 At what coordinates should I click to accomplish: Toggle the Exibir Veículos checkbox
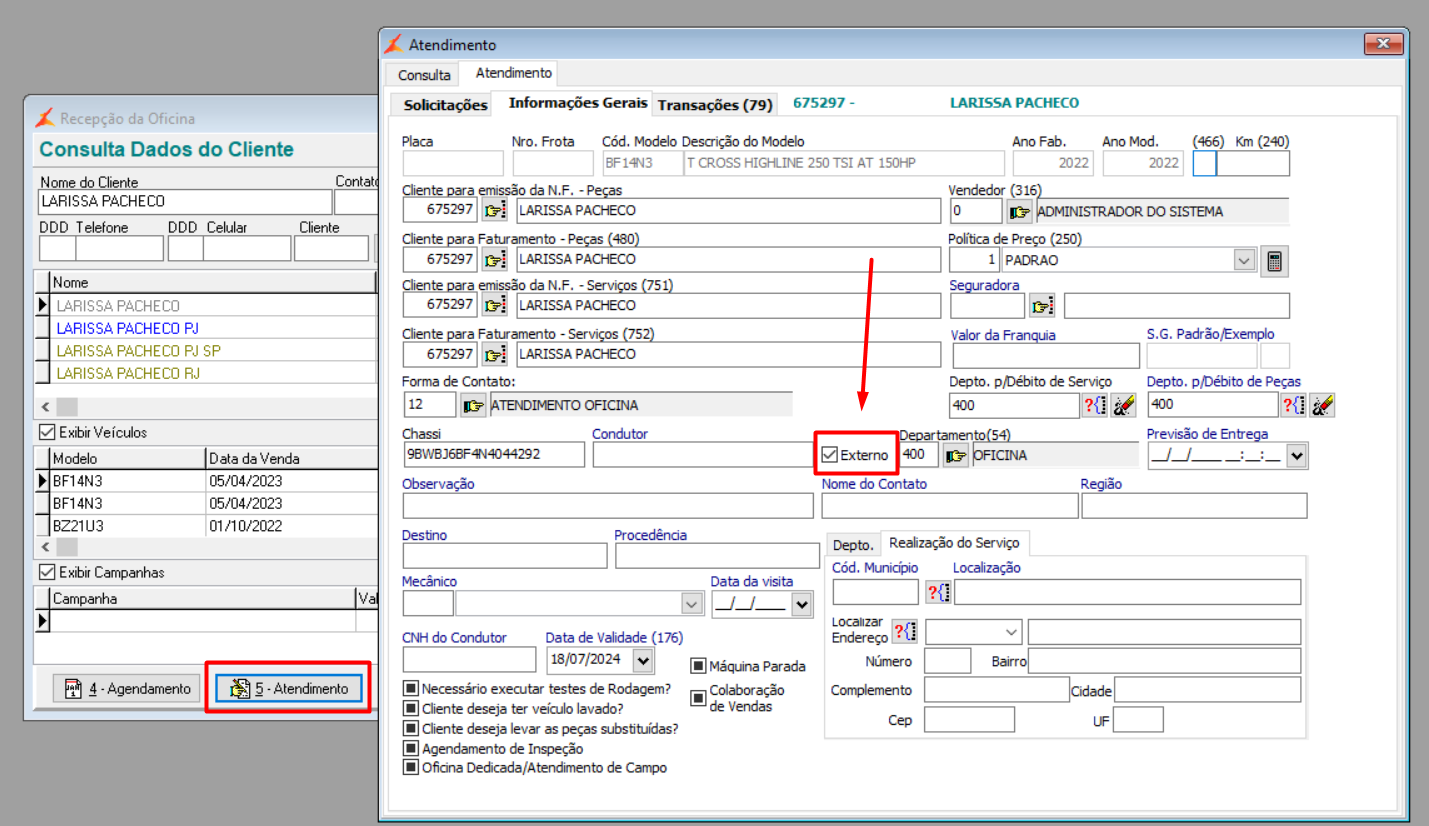click(x=46, y=432)
